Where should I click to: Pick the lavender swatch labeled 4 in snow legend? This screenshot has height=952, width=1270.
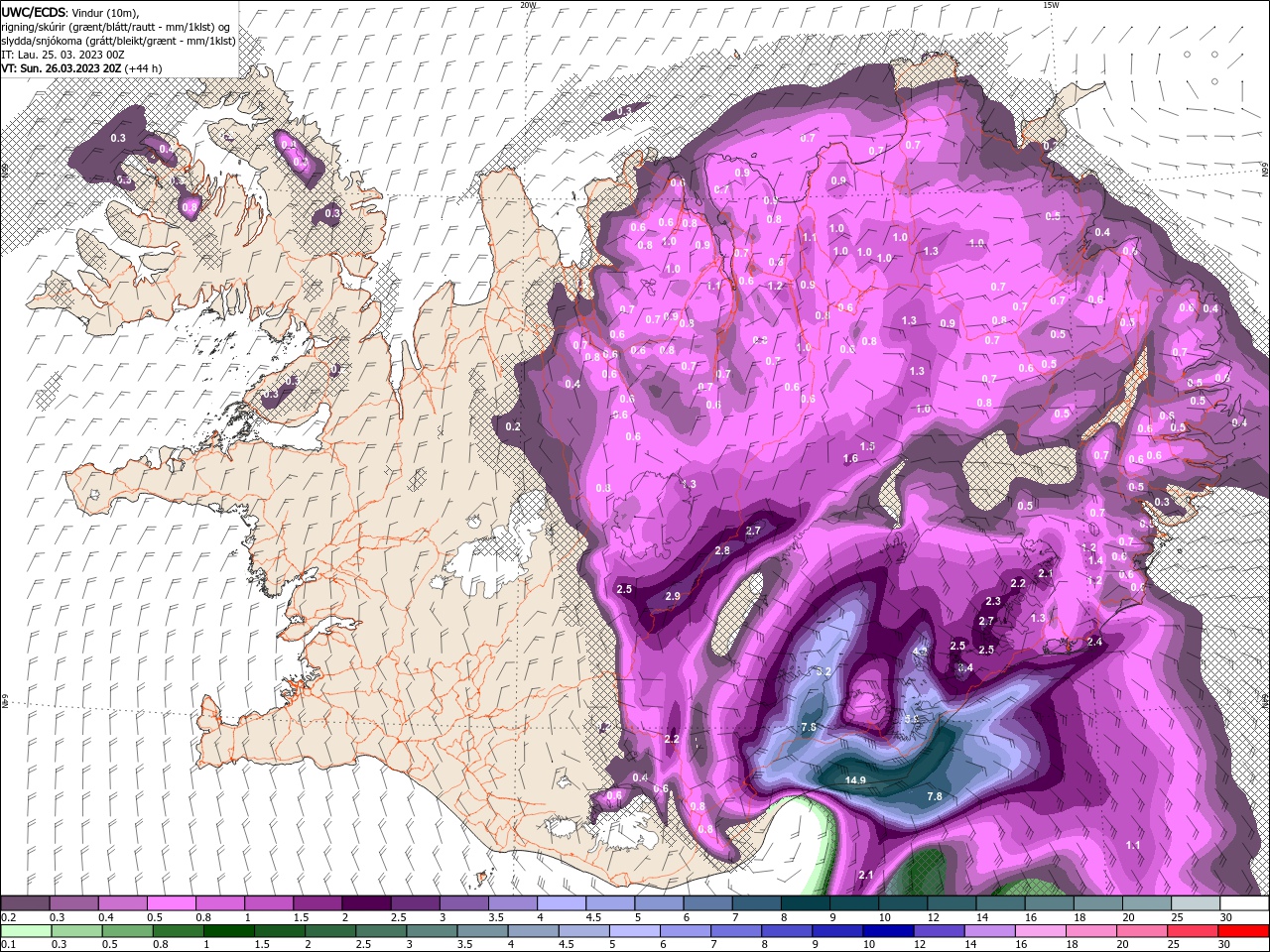562,903
